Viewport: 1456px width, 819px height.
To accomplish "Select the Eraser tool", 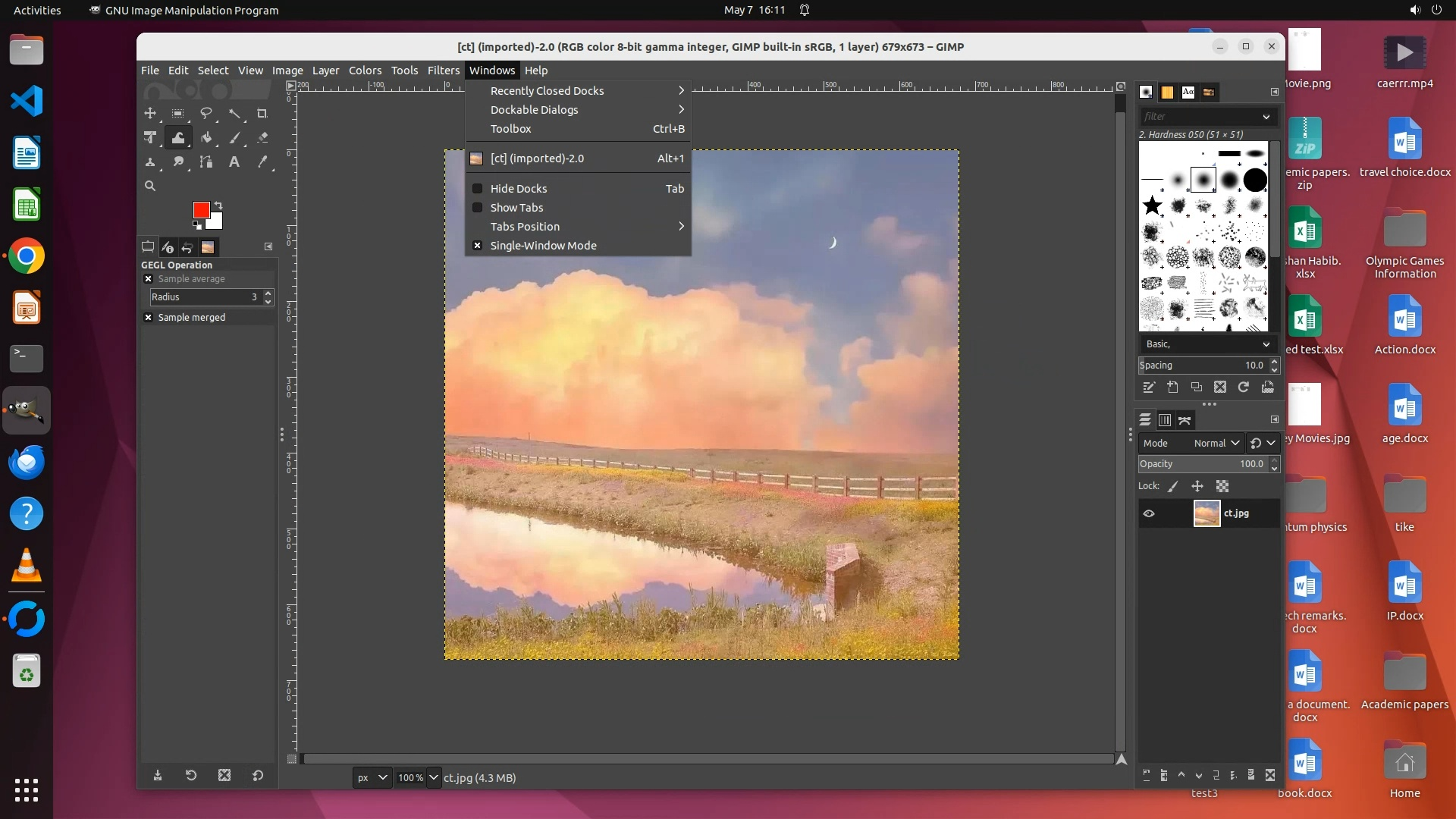I will click(262, 138).
